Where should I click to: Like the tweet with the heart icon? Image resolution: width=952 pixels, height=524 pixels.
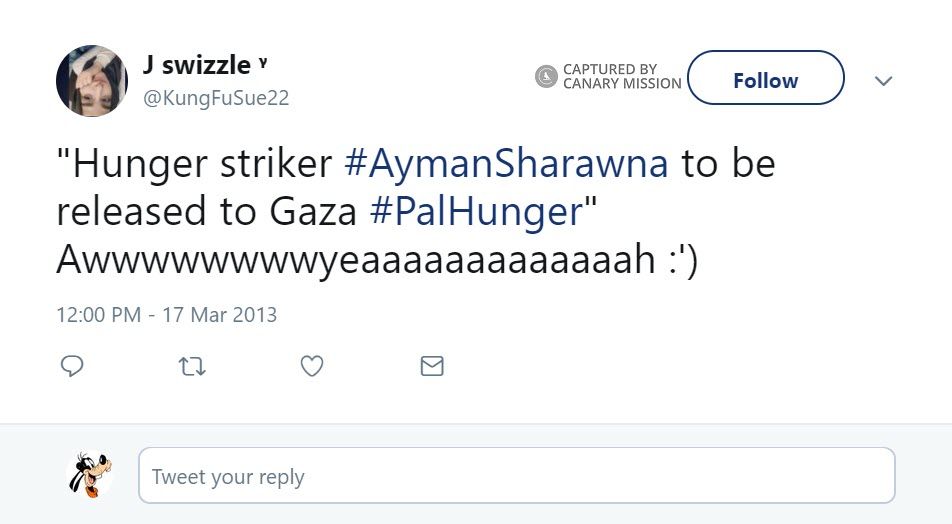click(312, 367)
